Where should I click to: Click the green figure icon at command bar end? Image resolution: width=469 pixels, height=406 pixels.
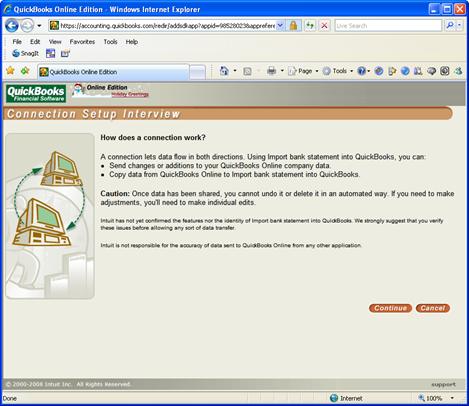pos(459,71)
